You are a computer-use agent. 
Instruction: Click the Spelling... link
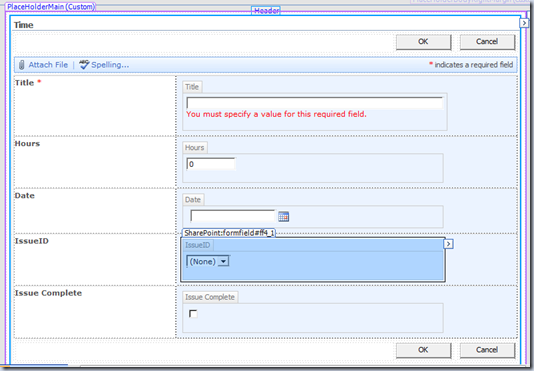tap(110, 65)
